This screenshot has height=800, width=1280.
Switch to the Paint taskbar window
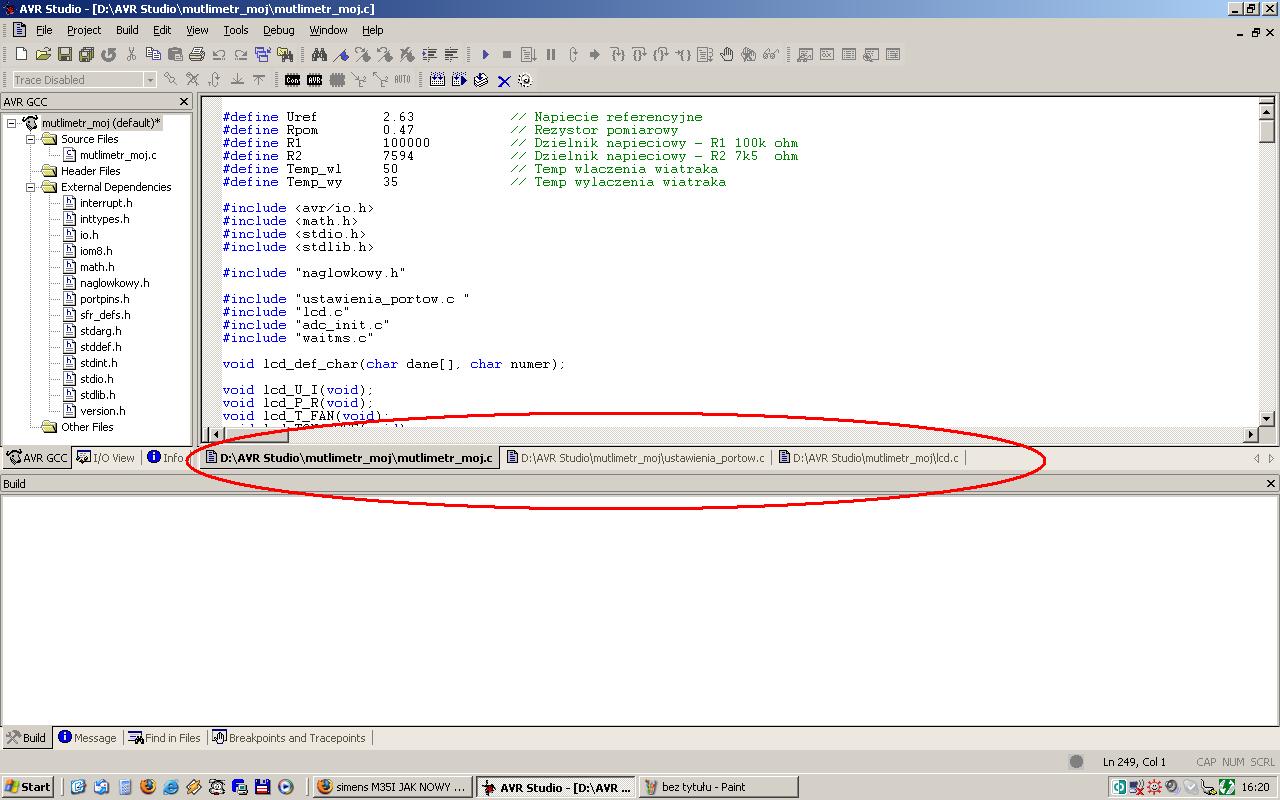pos(717,787)
